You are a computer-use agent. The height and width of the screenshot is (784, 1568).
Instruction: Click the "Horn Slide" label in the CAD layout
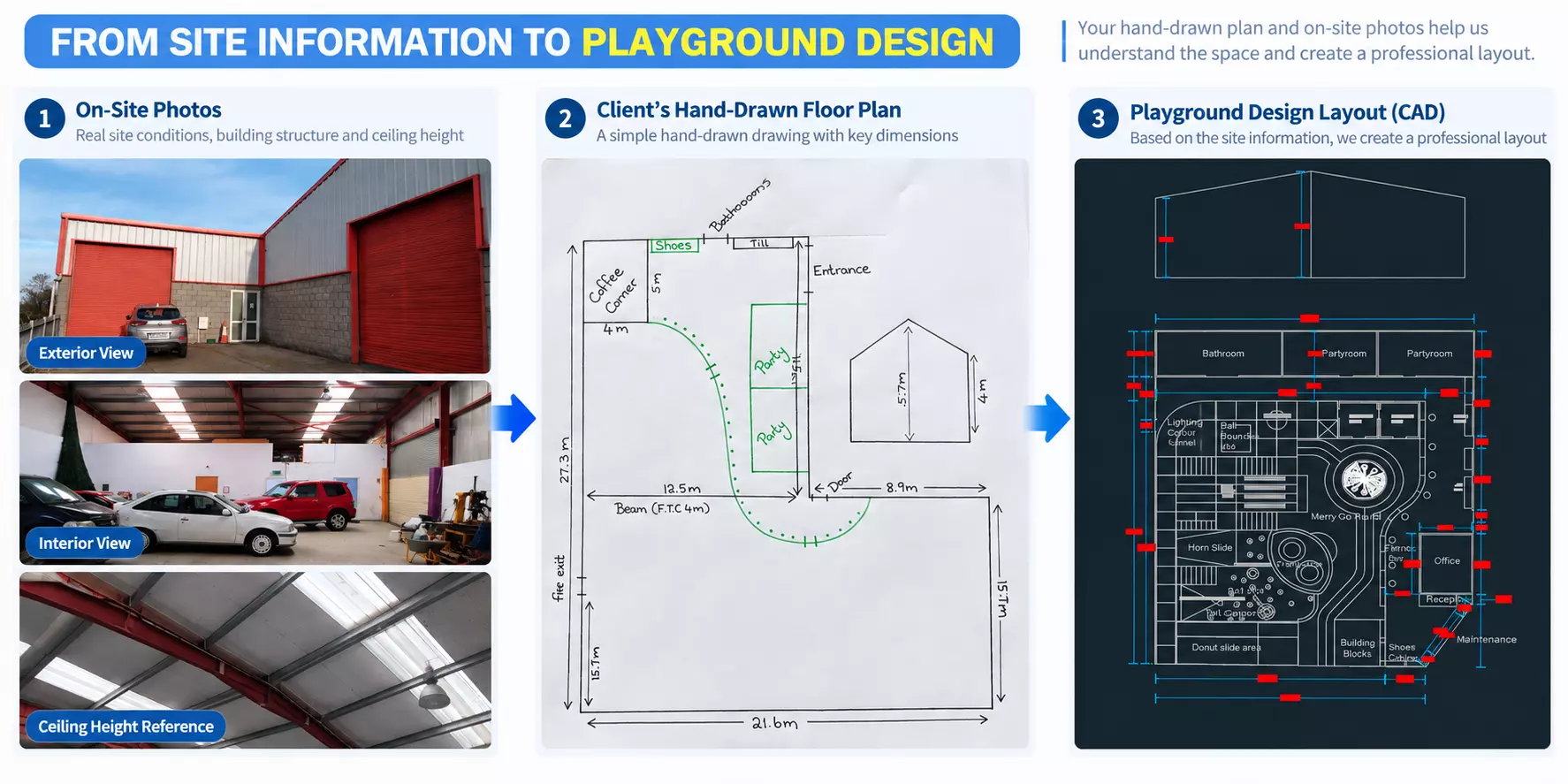point(1210,547)
